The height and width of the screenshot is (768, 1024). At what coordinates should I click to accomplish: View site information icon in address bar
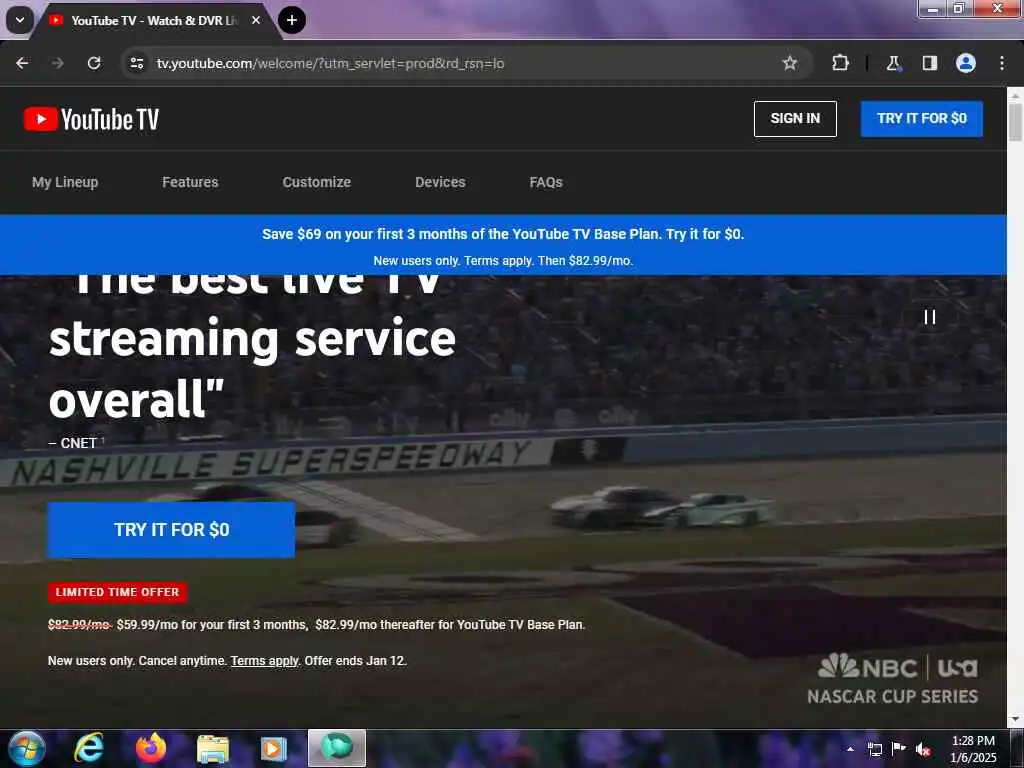coord(136,63)
